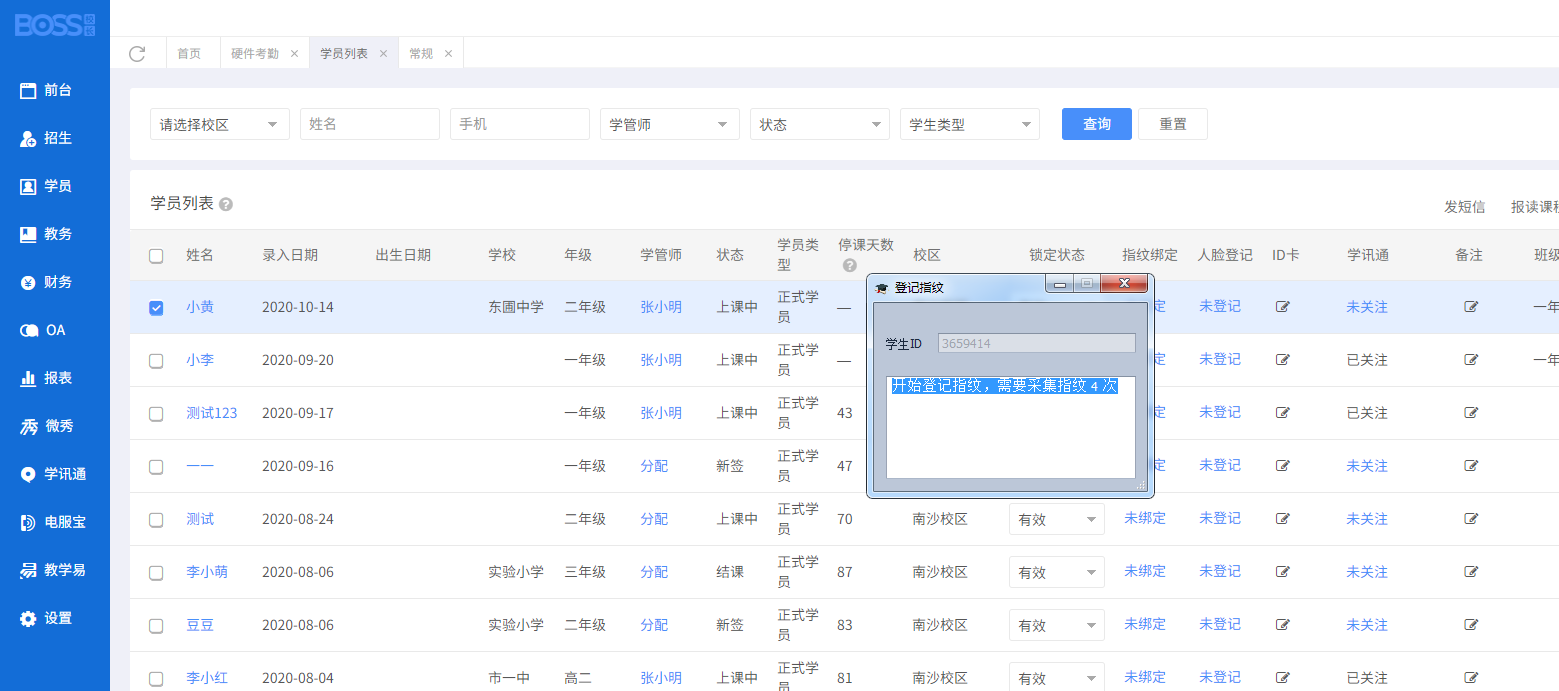Open 锁定状态 dropdown for 豆豆 row

coord(1057,625)
